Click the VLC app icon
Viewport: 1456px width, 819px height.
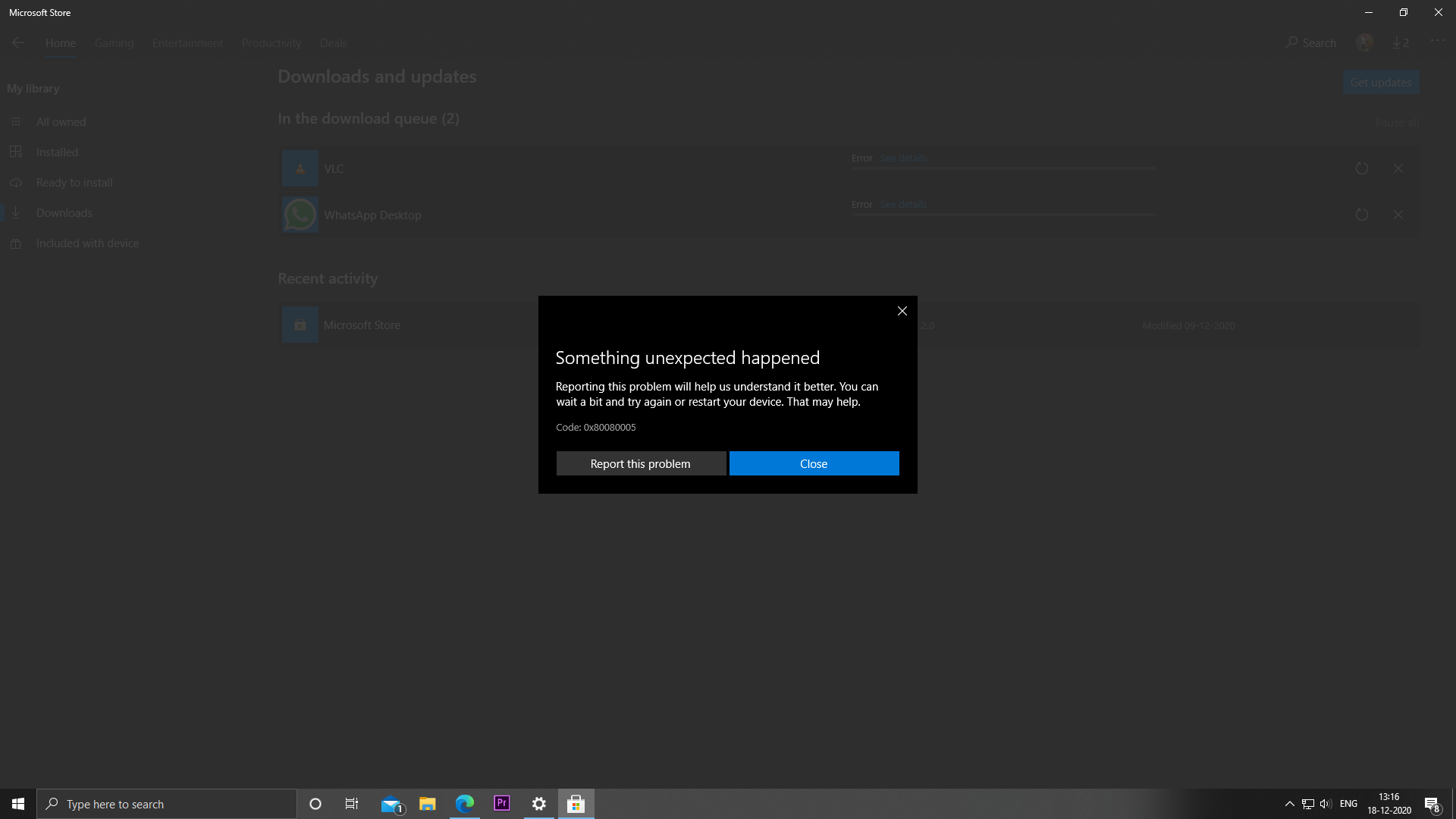click(x=300, y=168)
